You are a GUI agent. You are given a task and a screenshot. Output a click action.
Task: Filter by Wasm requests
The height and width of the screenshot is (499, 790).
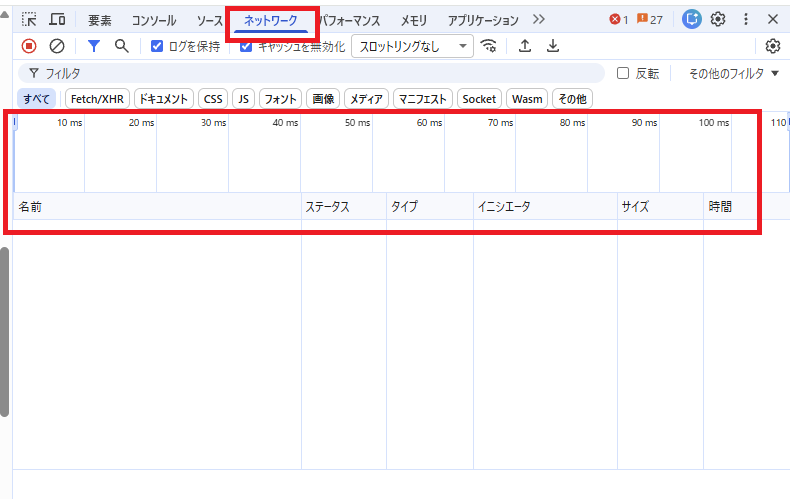[x=527, y=99]
